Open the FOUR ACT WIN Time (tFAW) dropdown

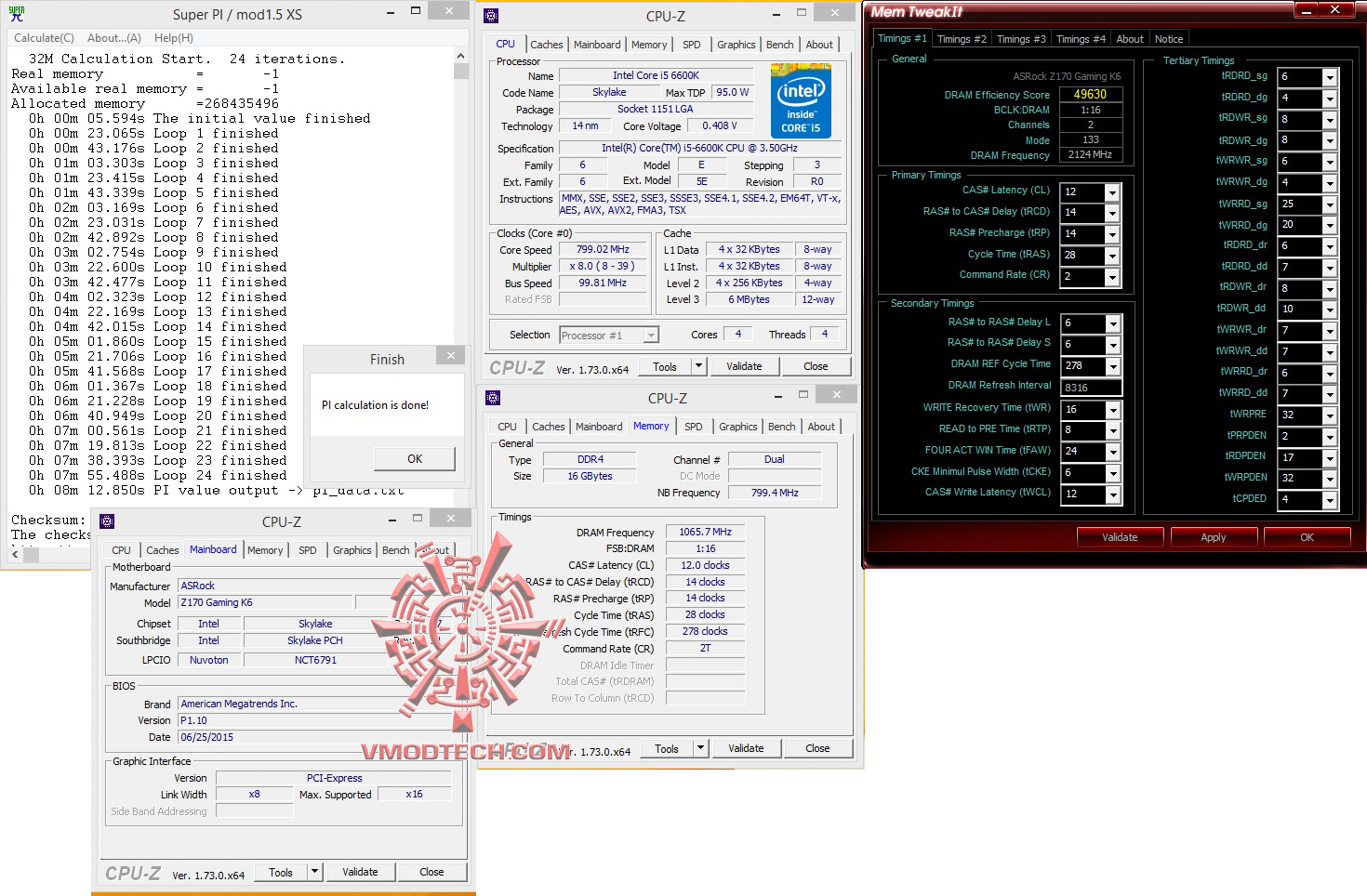(x=1112, y=453)
